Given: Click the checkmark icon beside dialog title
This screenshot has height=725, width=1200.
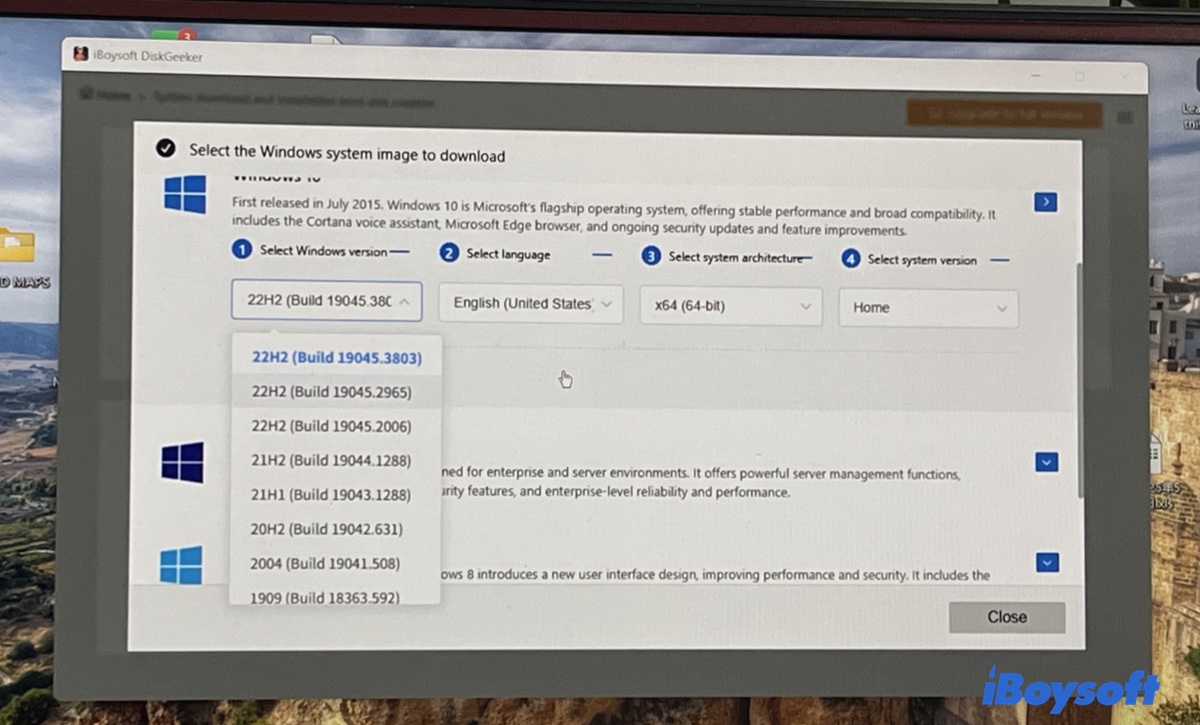Looking at the screenshot, I should [x=166, y=149].
